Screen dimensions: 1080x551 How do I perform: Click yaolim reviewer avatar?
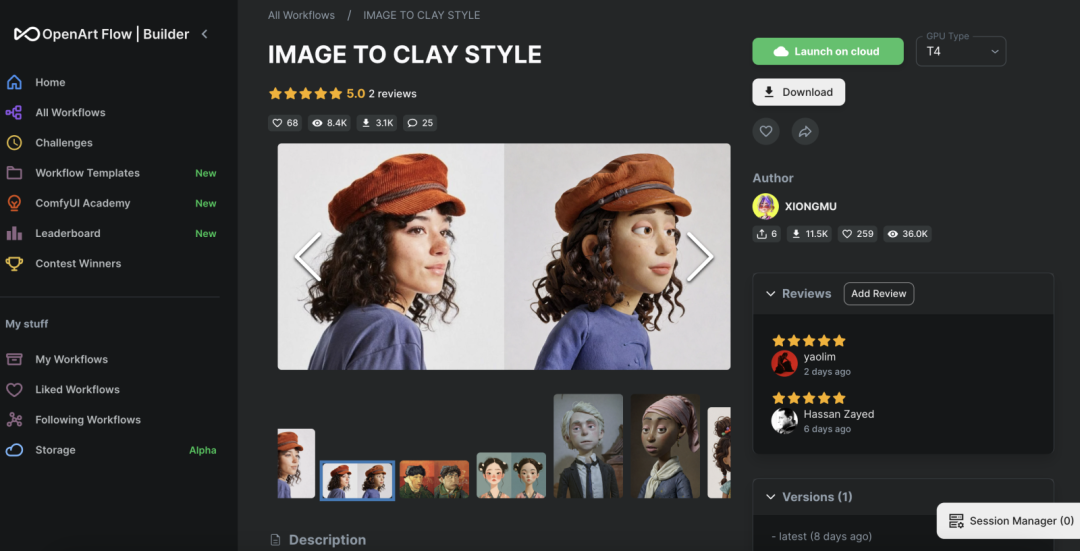pos(785,363)
